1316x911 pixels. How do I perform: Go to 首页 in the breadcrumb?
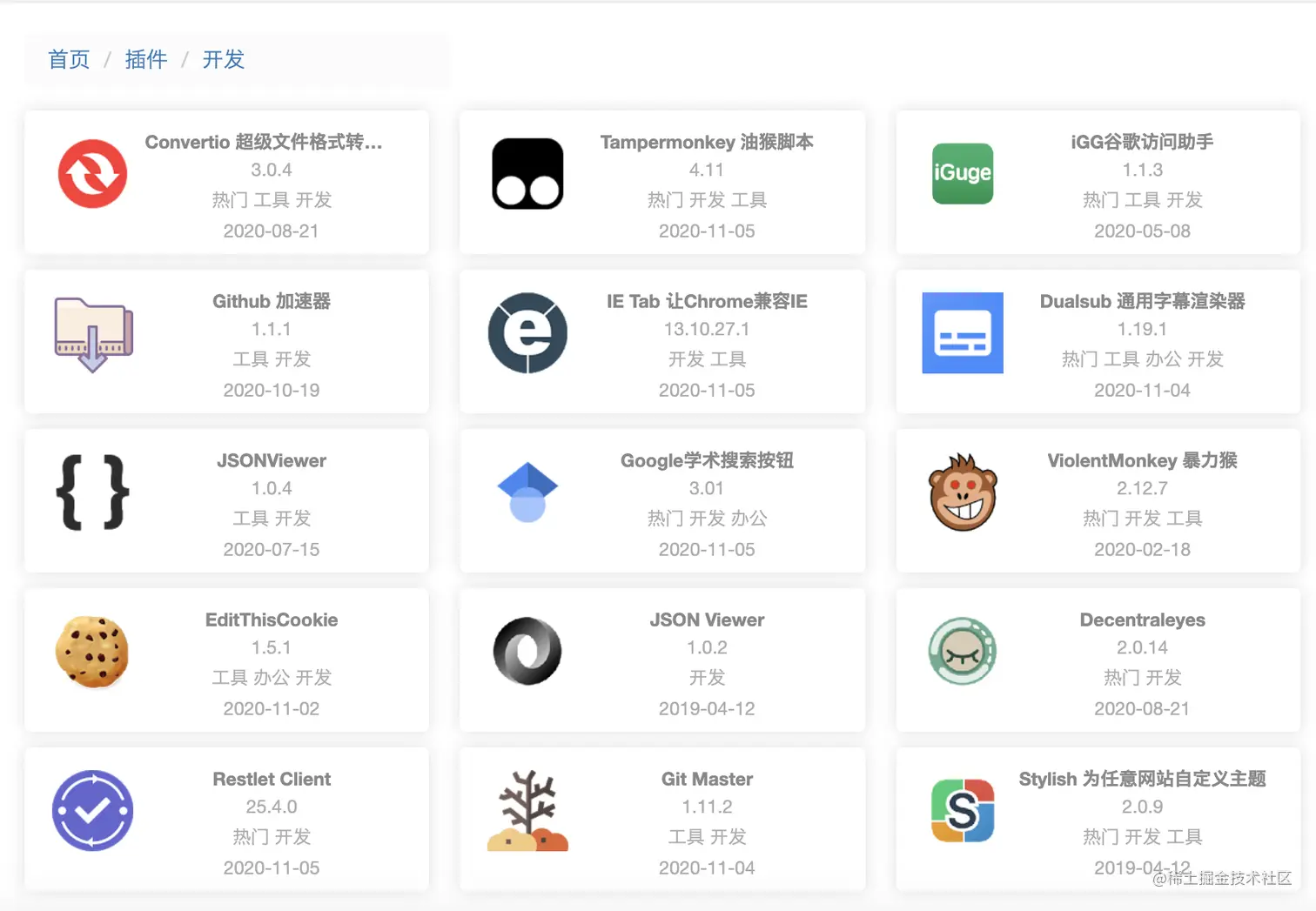[x=69, y=59]
